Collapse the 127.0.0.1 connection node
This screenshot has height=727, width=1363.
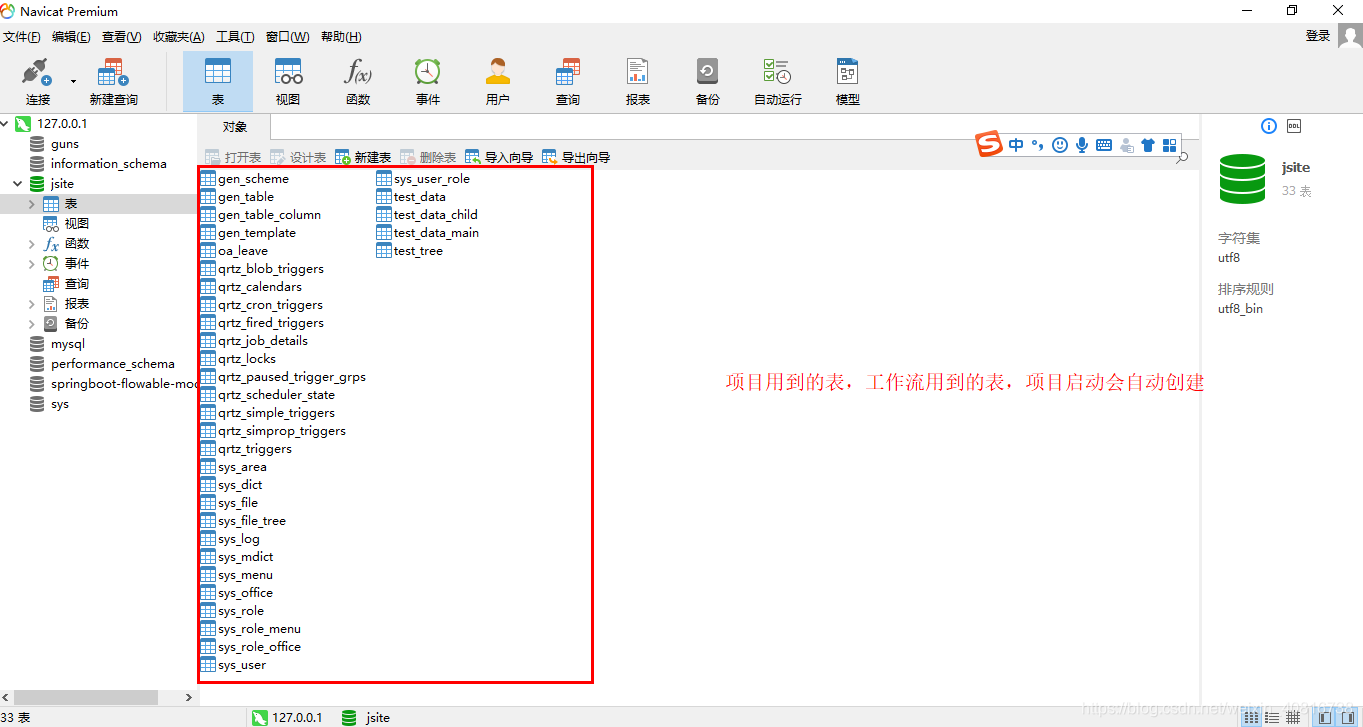pos(5,123)
